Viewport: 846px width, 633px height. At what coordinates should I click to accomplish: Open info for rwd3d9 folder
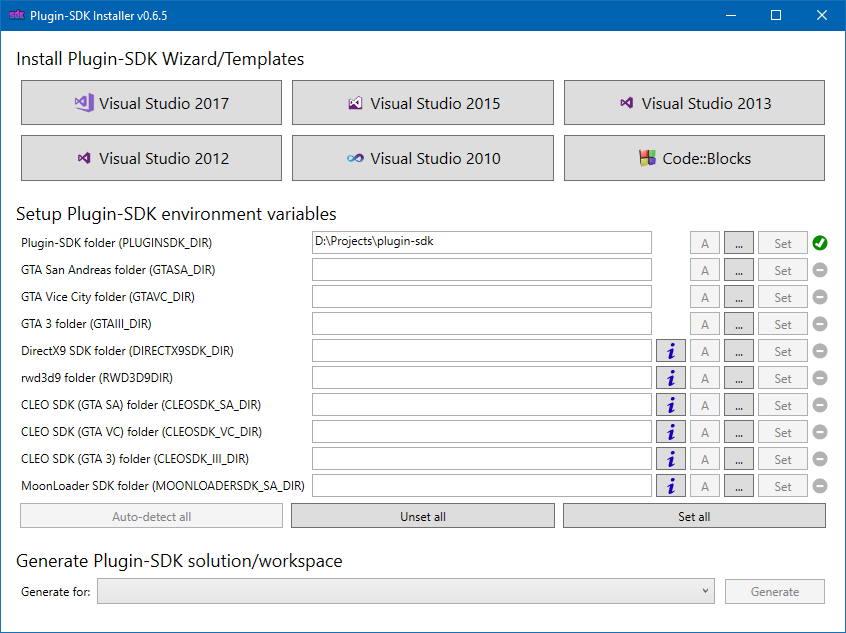pyautogui.click(x=671, y=378)
